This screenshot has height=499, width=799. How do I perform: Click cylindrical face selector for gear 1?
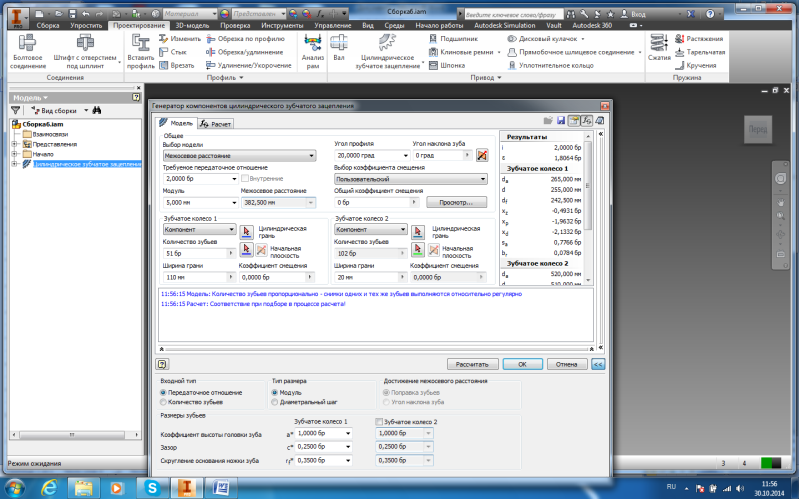pyautogui.click(x=246, y=232)
